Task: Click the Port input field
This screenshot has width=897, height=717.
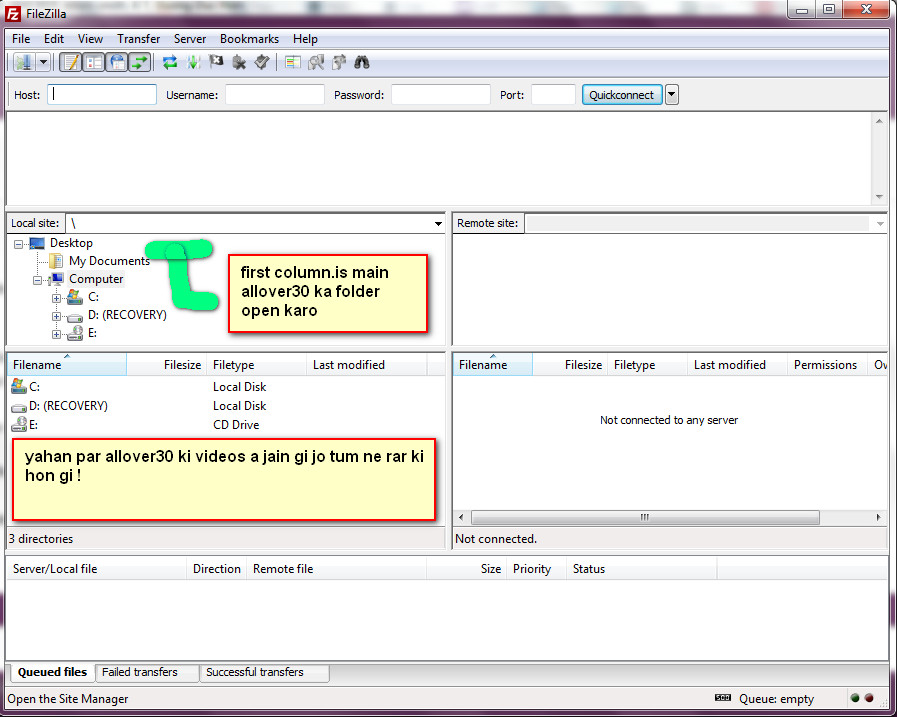Action: (553, 94)
